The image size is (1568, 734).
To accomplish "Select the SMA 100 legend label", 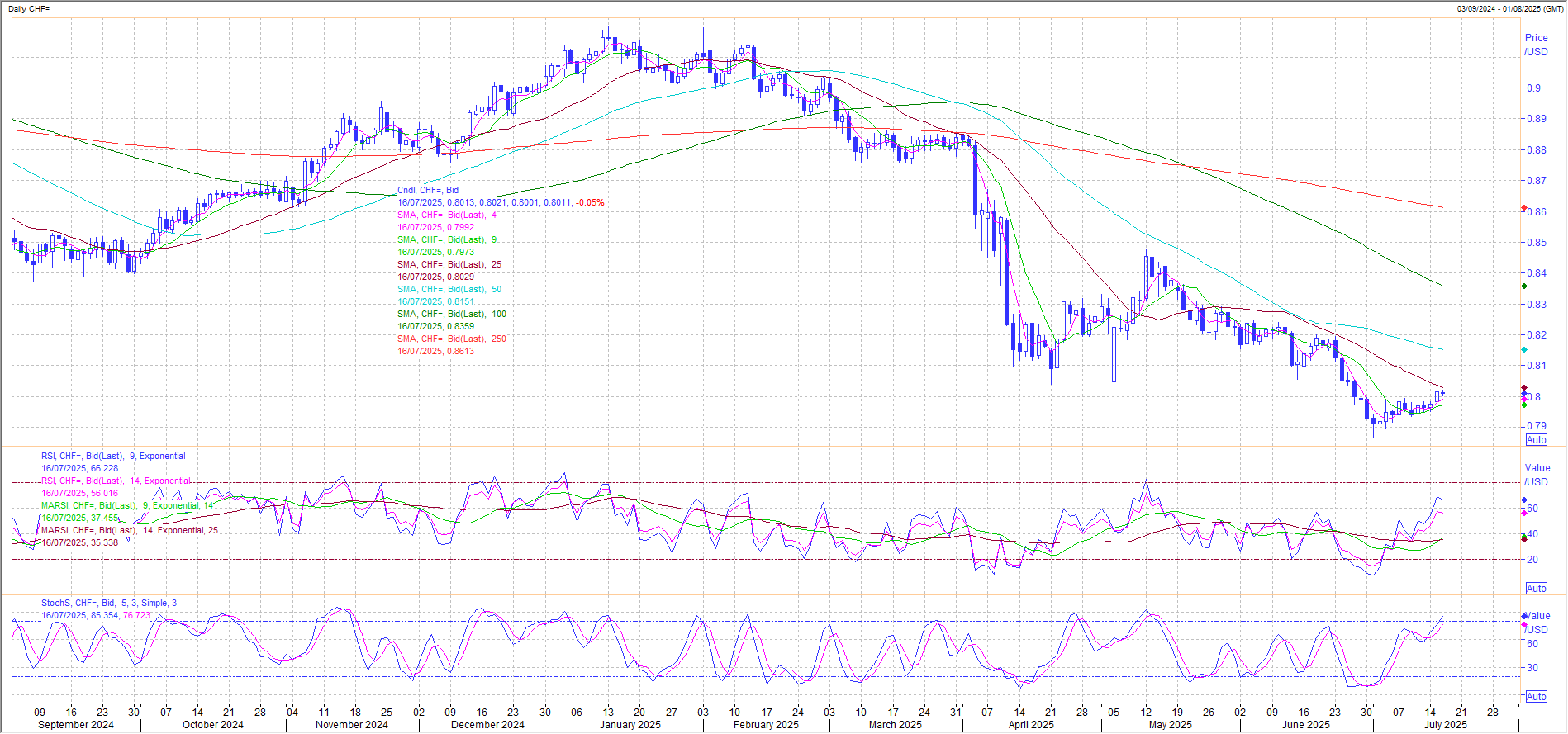I will (x=452, y=314).
